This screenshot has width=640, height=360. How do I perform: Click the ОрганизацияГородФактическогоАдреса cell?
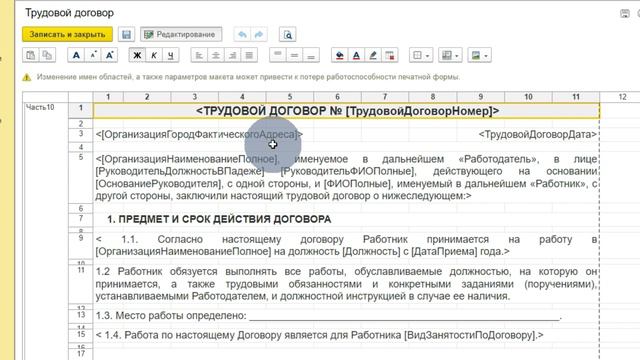(199, 134)
